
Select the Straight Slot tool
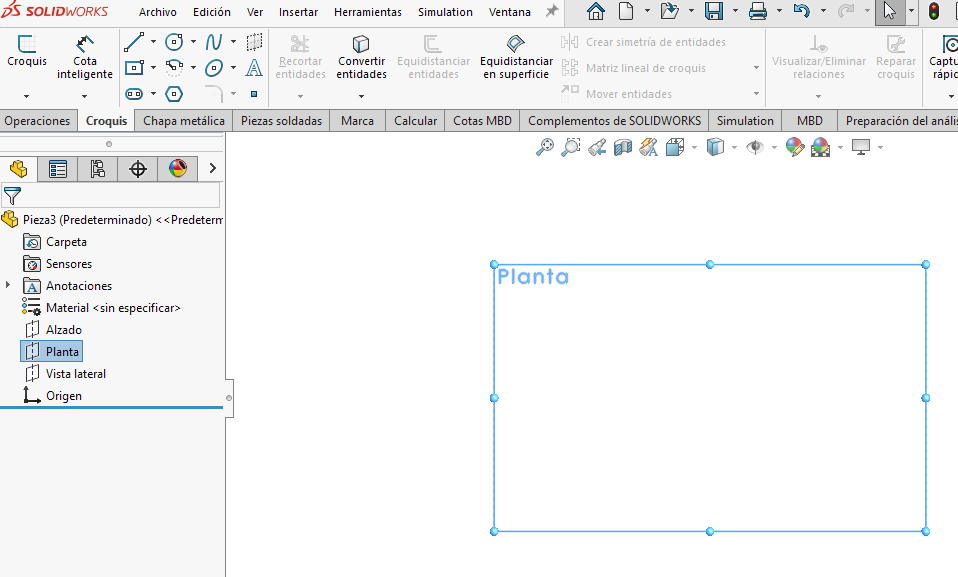[134, 94]
